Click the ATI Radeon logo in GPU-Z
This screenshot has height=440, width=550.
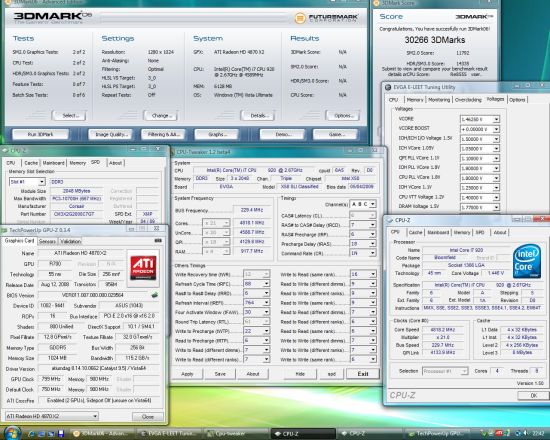[143, 268]
